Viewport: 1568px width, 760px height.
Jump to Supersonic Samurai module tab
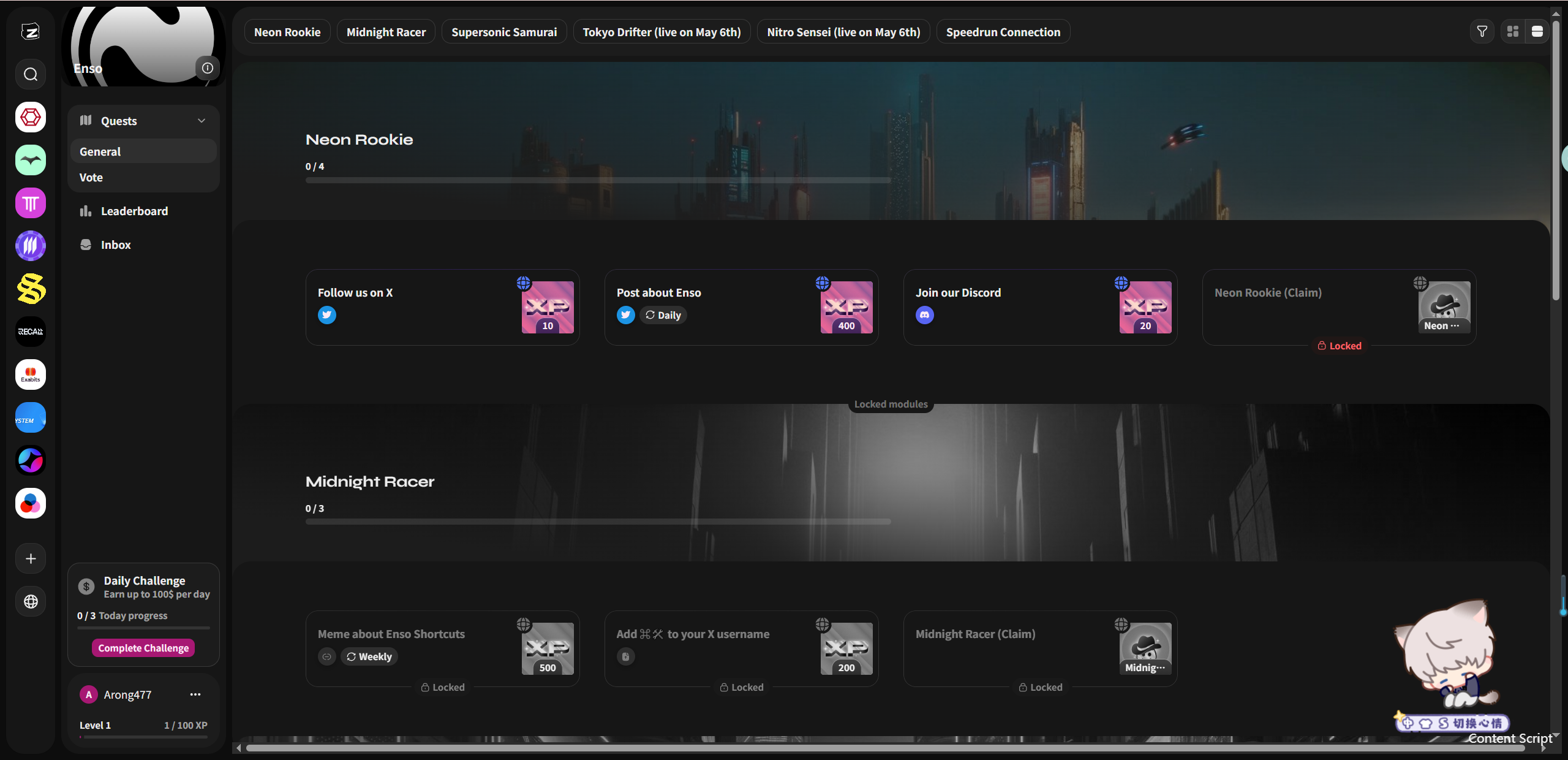(504, 32)
